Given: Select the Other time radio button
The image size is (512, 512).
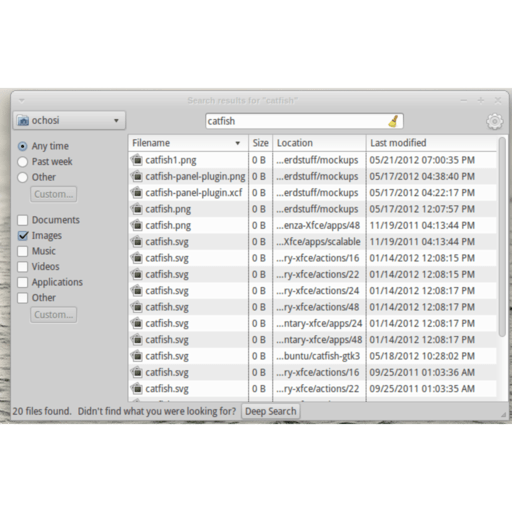Looking at the screenshot, I should [22, 177].
